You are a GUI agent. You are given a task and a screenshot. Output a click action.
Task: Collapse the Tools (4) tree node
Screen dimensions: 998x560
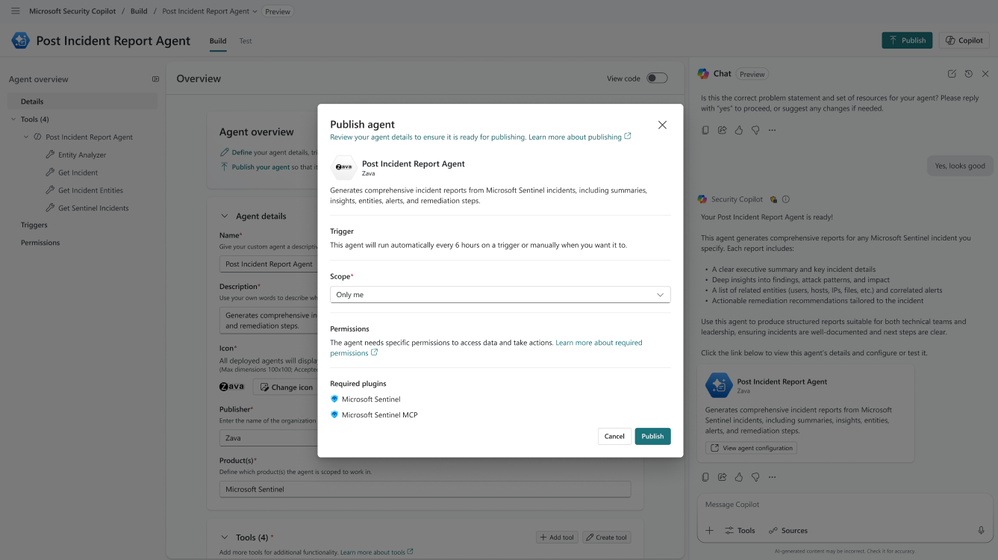click(13, 119)
